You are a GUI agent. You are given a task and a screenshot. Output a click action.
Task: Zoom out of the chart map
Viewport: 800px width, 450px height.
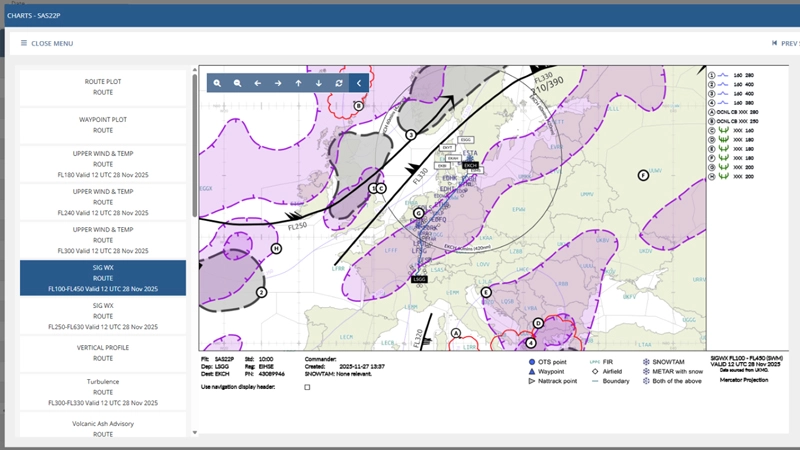(237, 83)
